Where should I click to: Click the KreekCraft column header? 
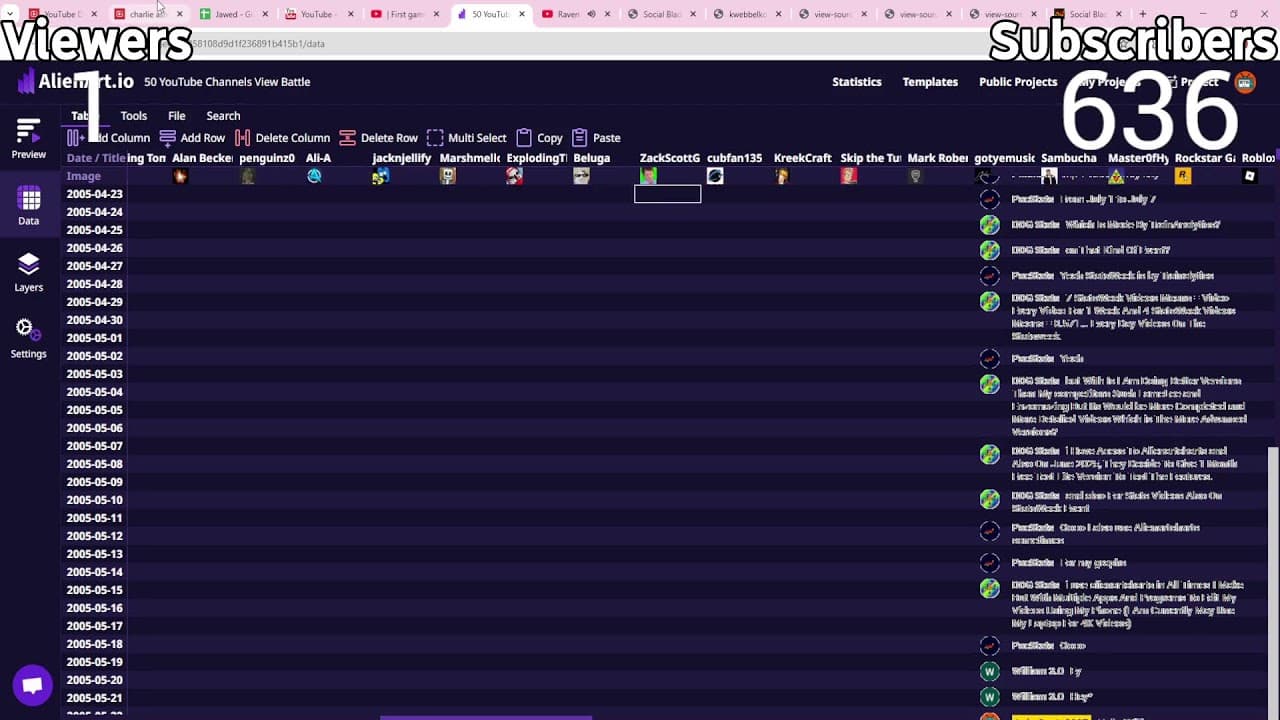(803, 158)
